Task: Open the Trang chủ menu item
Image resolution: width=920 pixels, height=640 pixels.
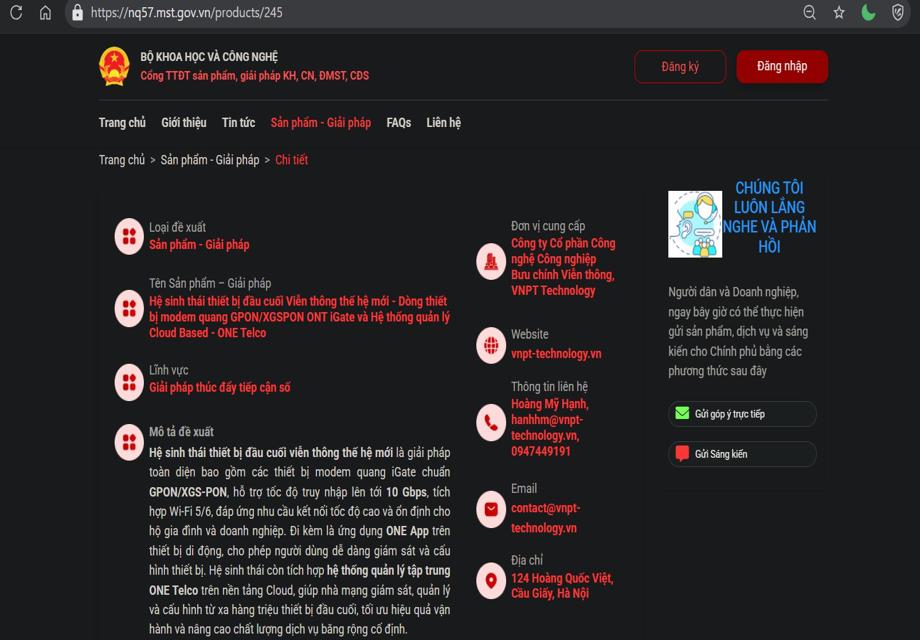Action: [122, 123]
